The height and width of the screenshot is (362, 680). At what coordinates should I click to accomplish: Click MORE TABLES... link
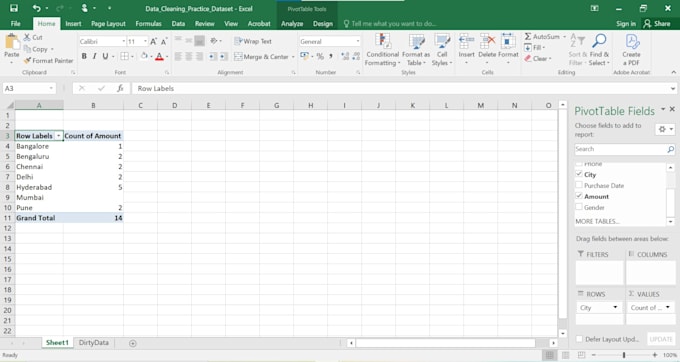(597, 221)
